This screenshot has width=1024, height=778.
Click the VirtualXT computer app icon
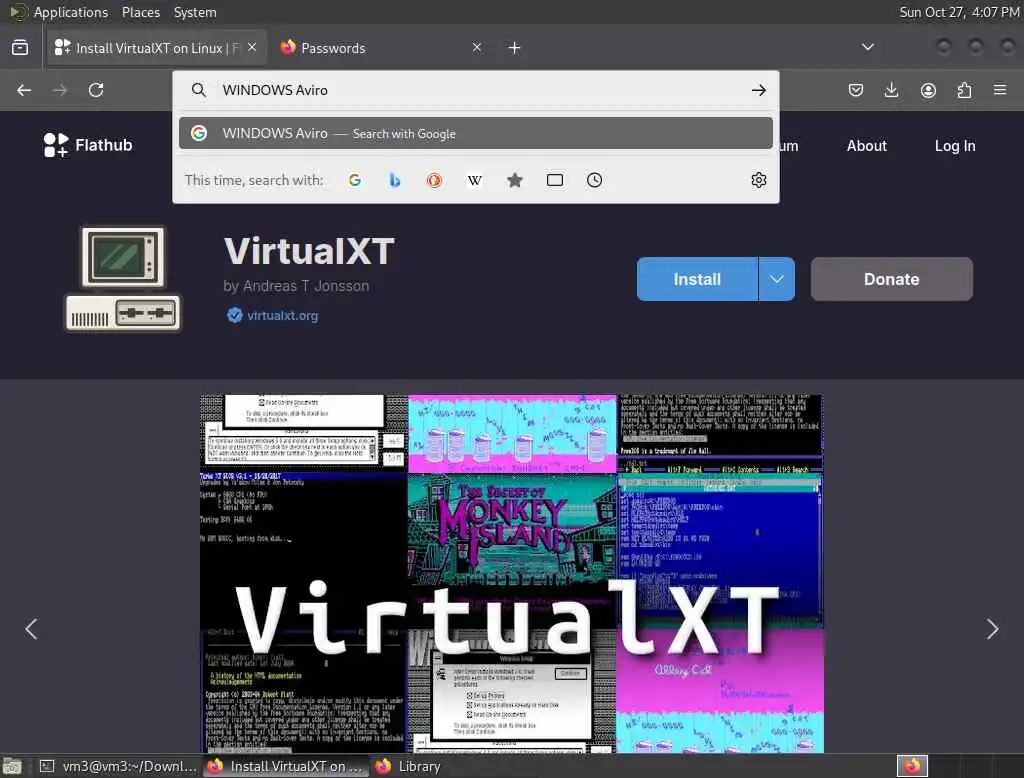123,279
